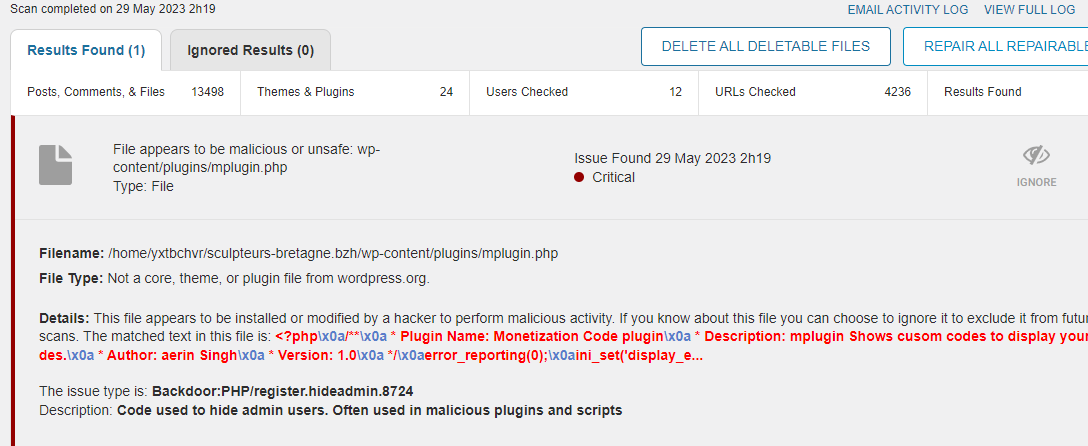
Task: Select the Users Checked count cell
Action: (x=583, y=92)
